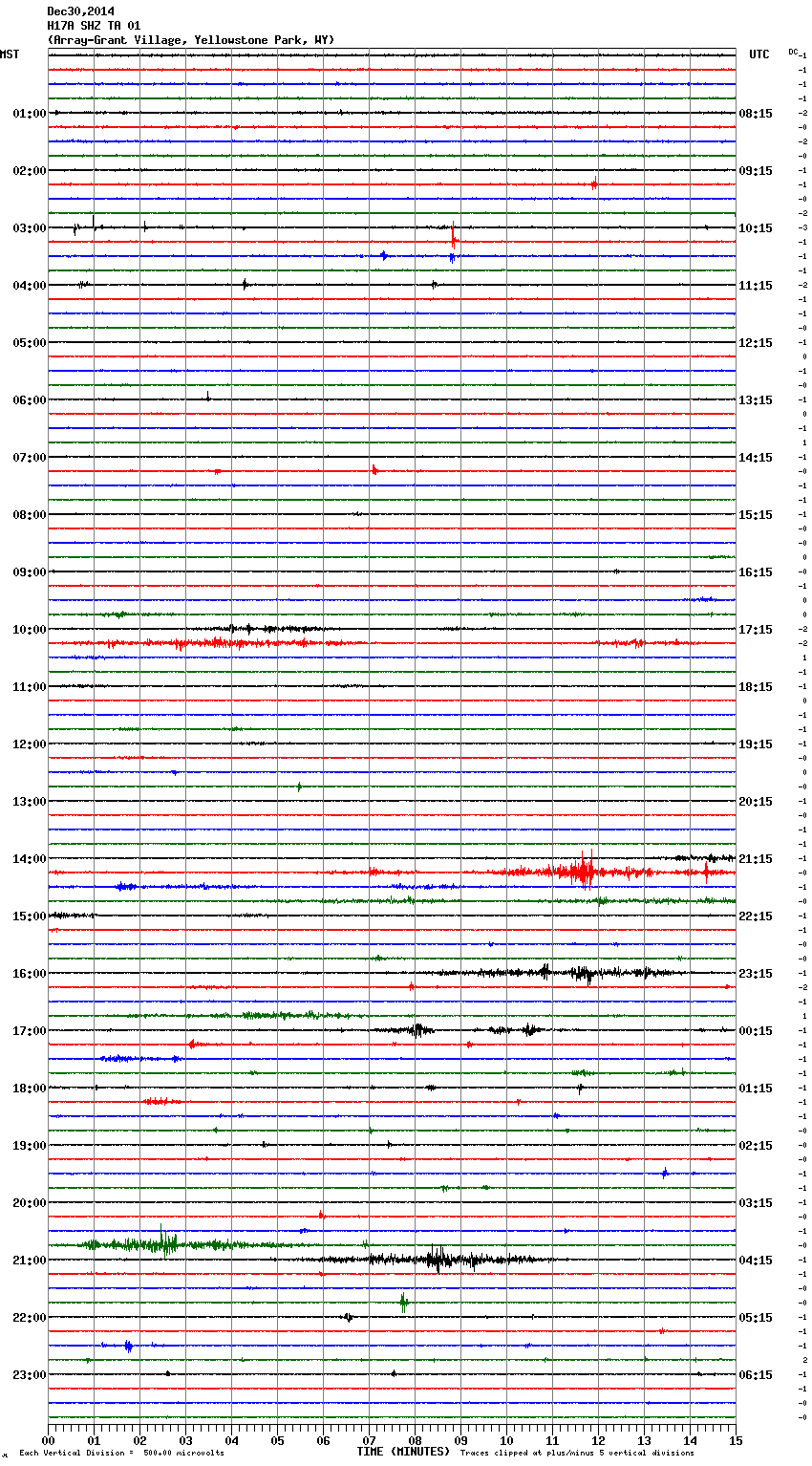812x1466 pixels.
Task: Click the 04:15 UTC time label
Action: point(756,1261)
